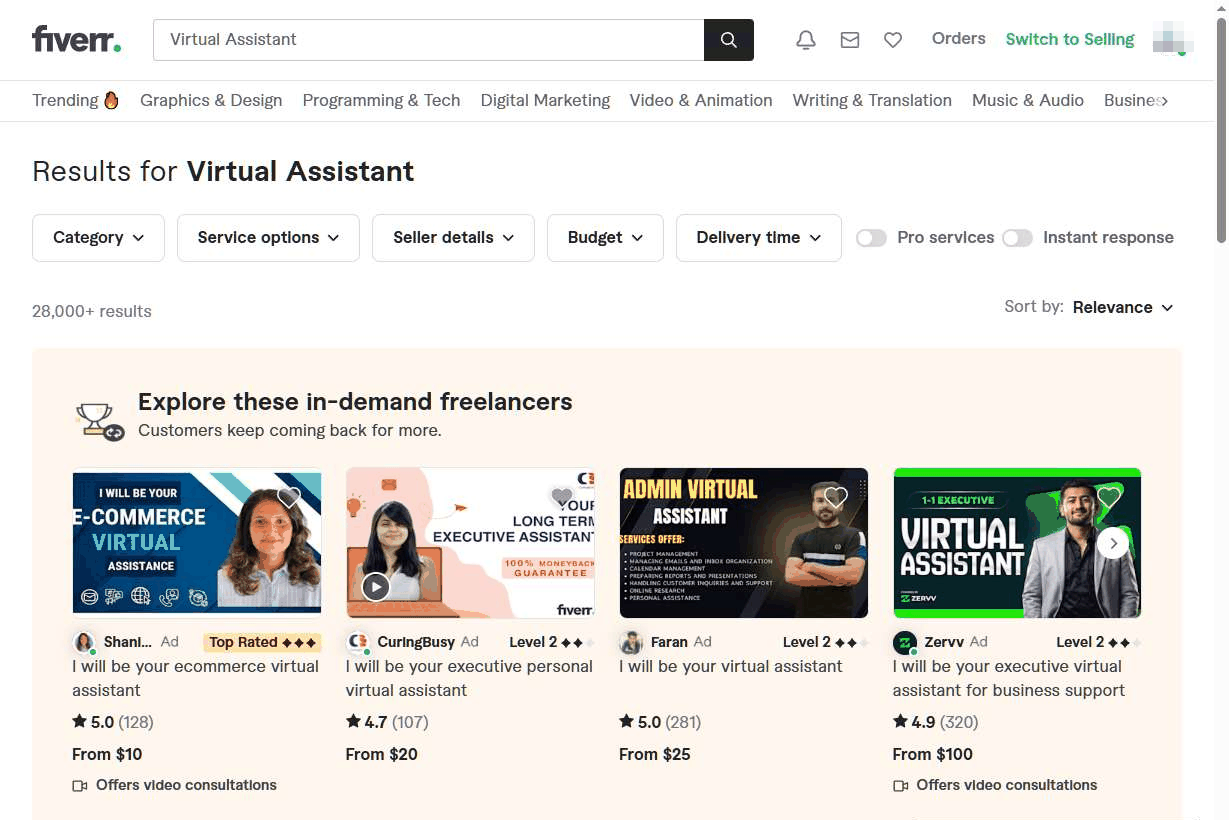Open notifications bell

click(806, 40)
